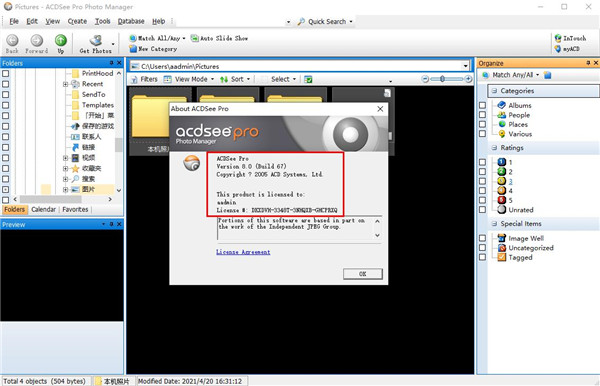Screen dimensions: 600x386
Task: Open the Select dropdown
Action: (x=294, y=79)
